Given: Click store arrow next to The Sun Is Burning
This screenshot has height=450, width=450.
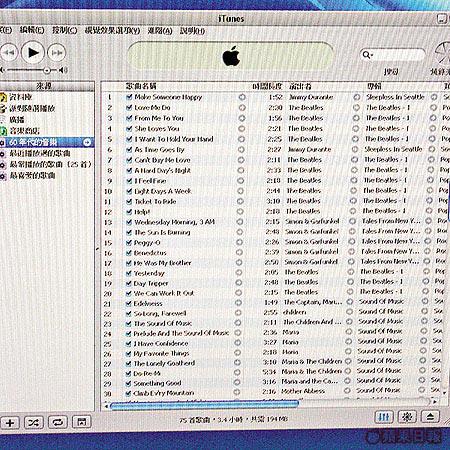Looking at the screenshot, I should pos(240,232).
